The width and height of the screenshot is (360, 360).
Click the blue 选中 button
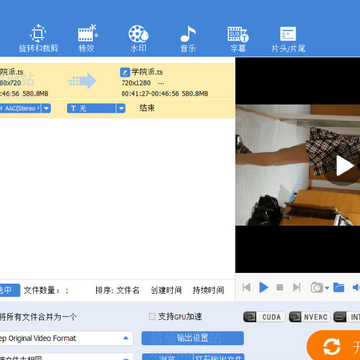9,290
